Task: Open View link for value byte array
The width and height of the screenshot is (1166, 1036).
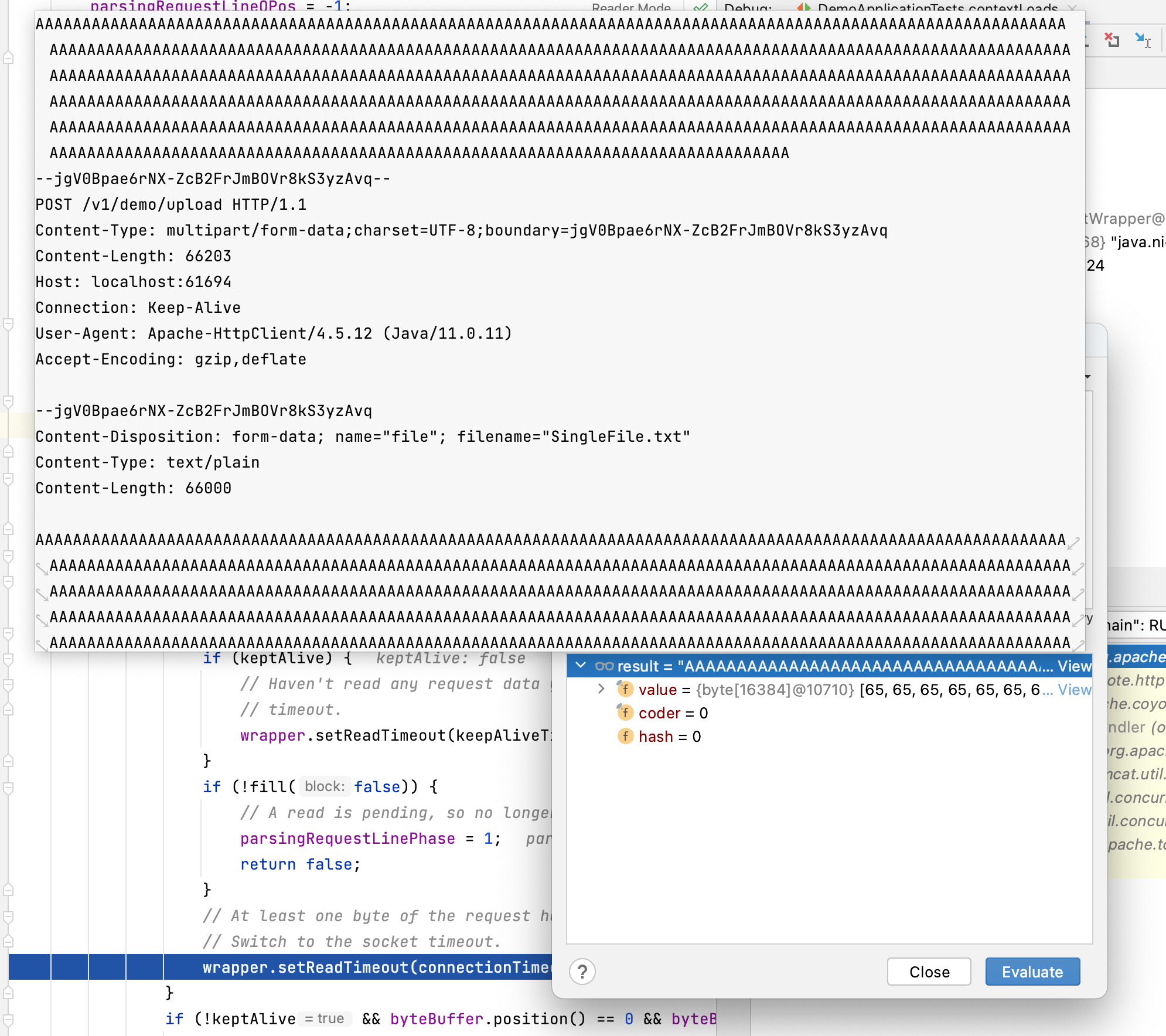Action: tap(1075, 690)
